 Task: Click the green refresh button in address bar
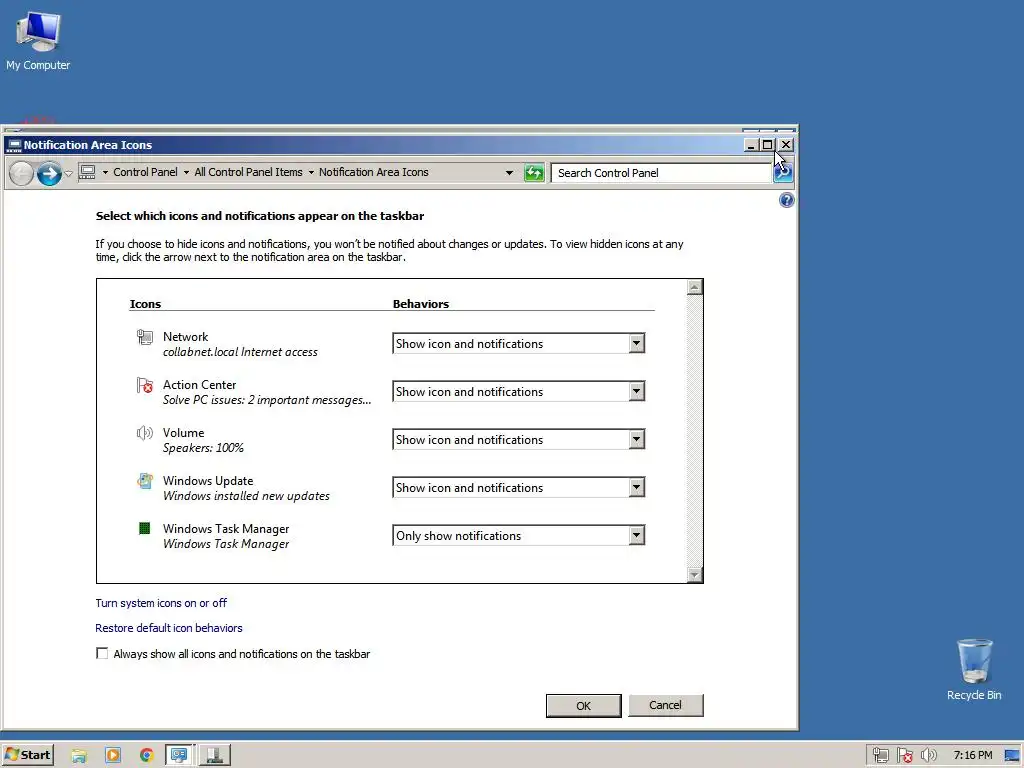pyautogui.click(x=534, y=173)
